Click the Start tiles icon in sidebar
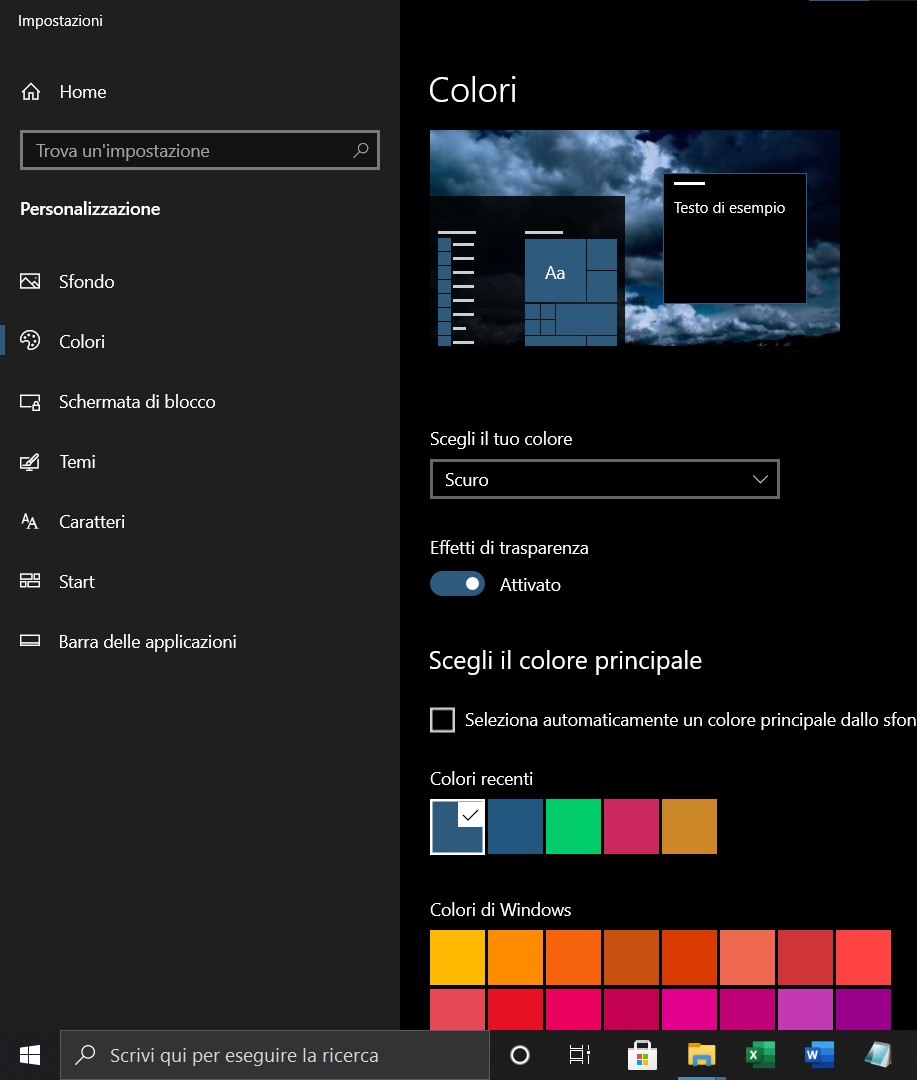The image size is (917, 1080). [x=30, y=581]
